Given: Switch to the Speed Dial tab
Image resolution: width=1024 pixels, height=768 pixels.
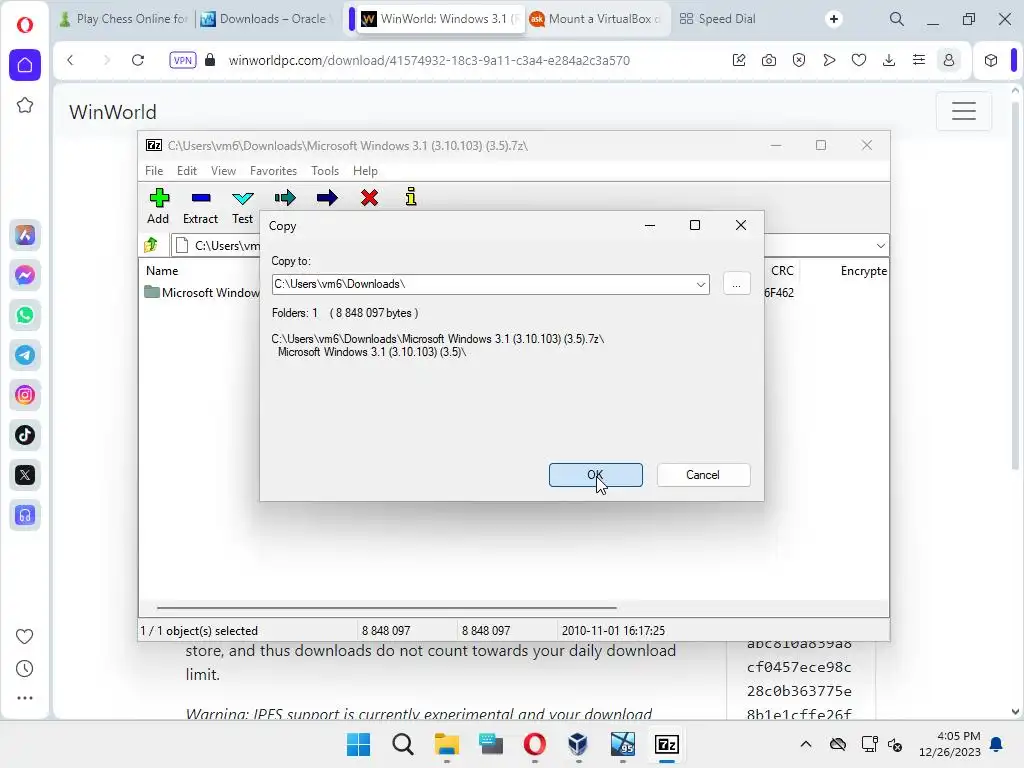Looking at the screenshot, I should point(718,19).
